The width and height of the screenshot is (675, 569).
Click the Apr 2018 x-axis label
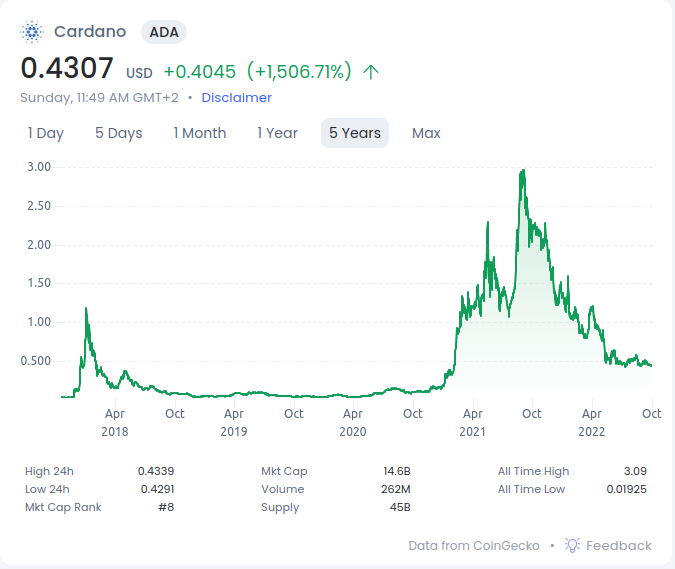coord(115,423)
